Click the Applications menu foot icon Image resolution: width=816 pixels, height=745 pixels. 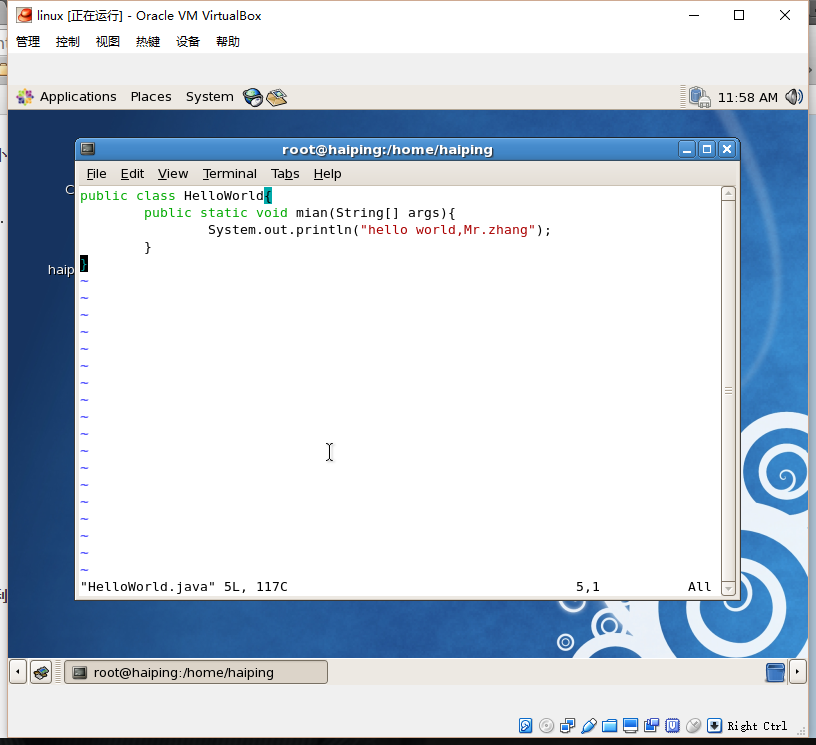[x=24, y=97]
